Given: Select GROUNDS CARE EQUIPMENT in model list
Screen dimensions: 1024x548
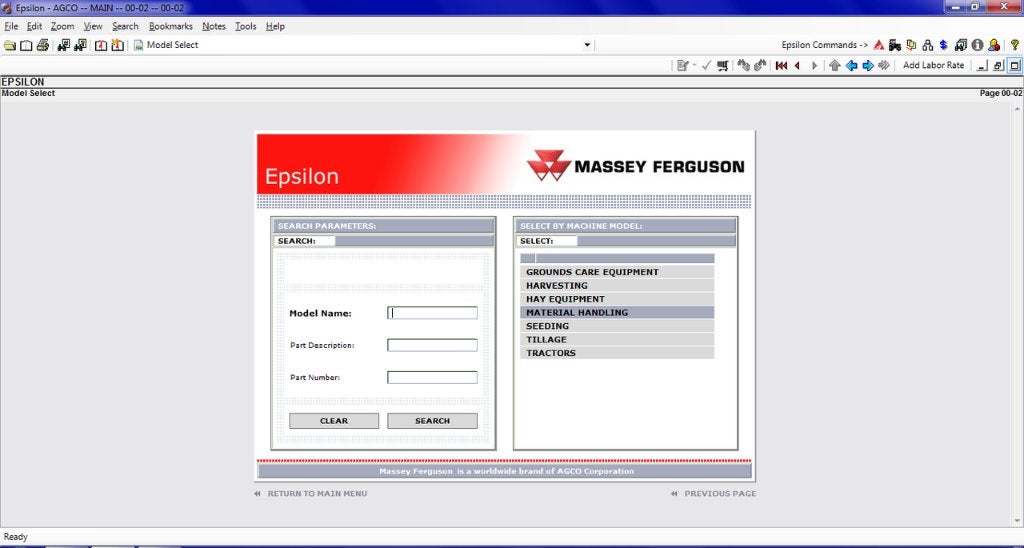Looking at the screenshot, I should [617, 272].
